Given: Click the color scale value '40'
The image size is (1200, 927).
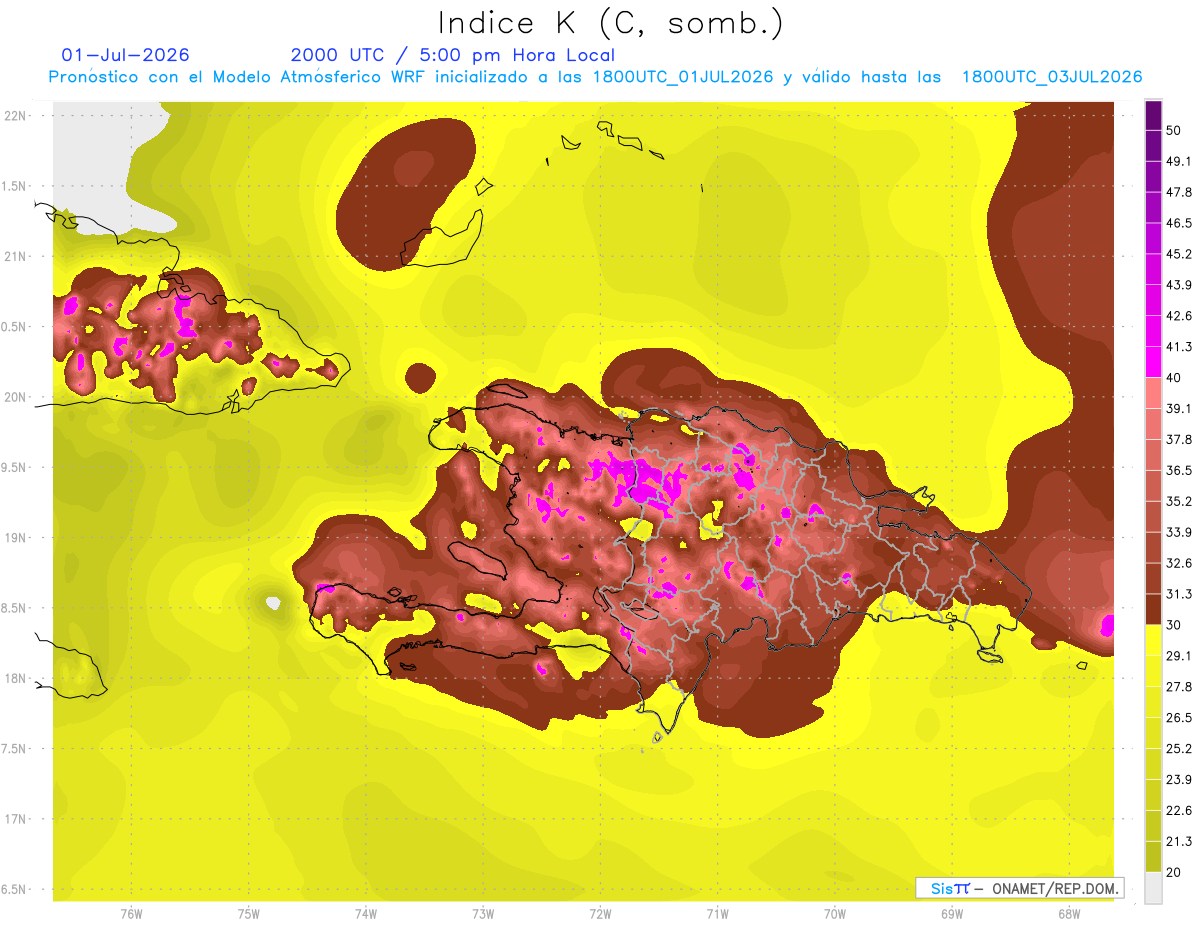Looking at the screenshot, I should point(1174,377).
